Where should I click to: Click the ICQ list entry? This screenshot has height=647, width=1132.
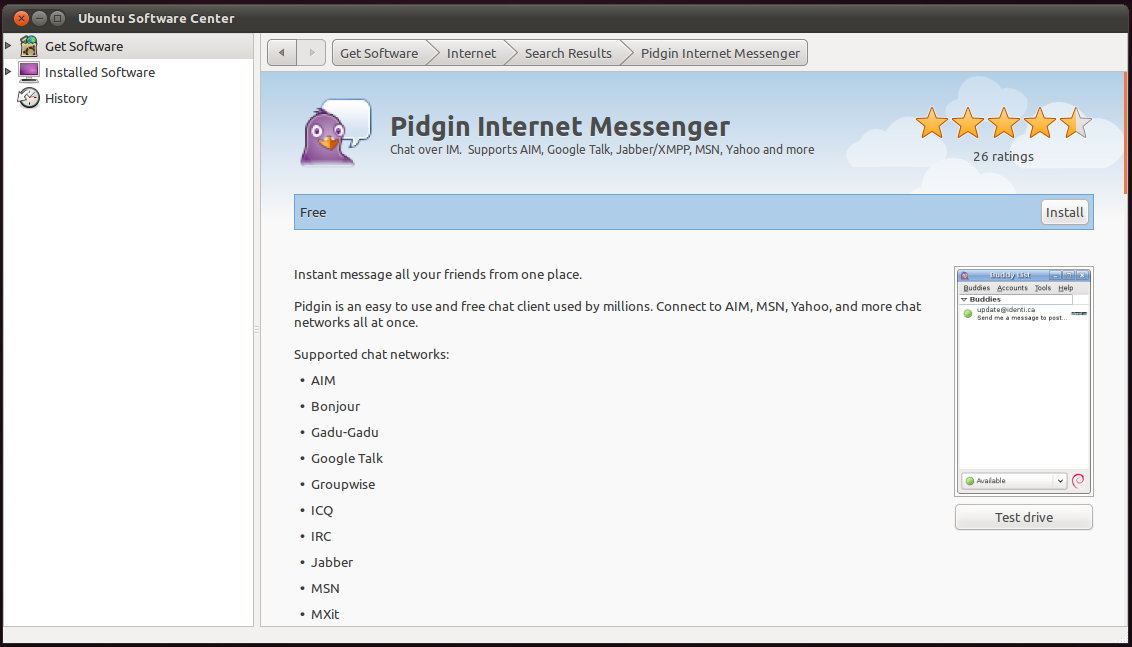pyautogui.click(x=322, y=511)
